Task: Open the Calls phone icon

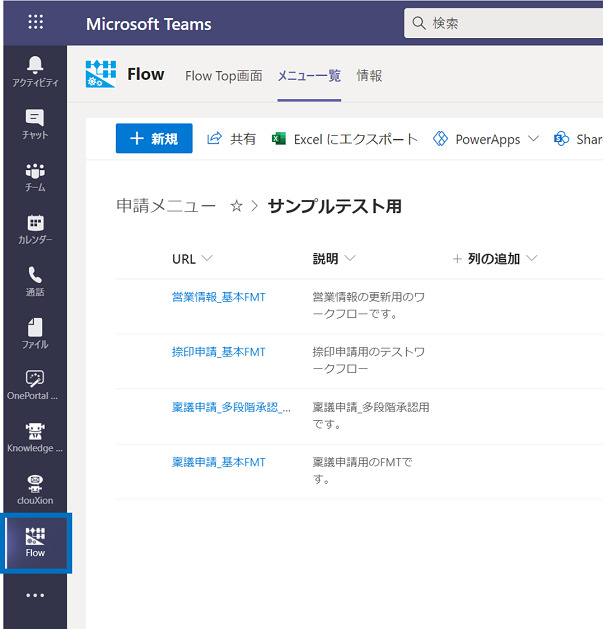Action: [x=35, y=280]
